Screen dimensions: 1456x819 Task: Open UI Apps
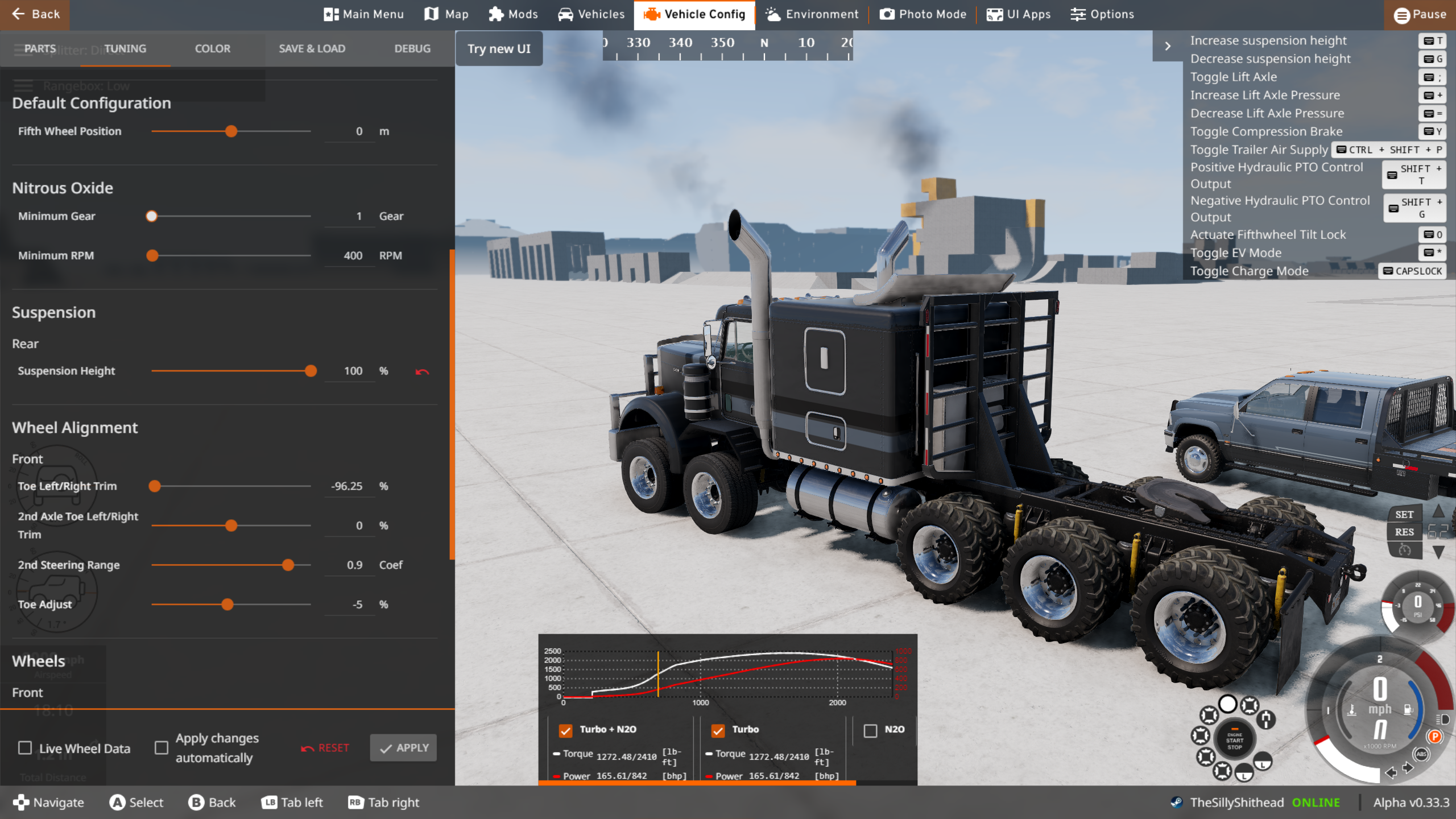(1018, 14)
